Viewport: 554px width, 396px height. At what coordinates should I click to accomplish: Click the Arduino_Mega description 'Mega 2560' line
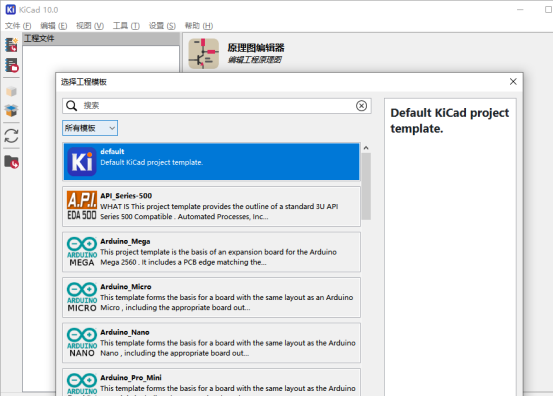183,262
